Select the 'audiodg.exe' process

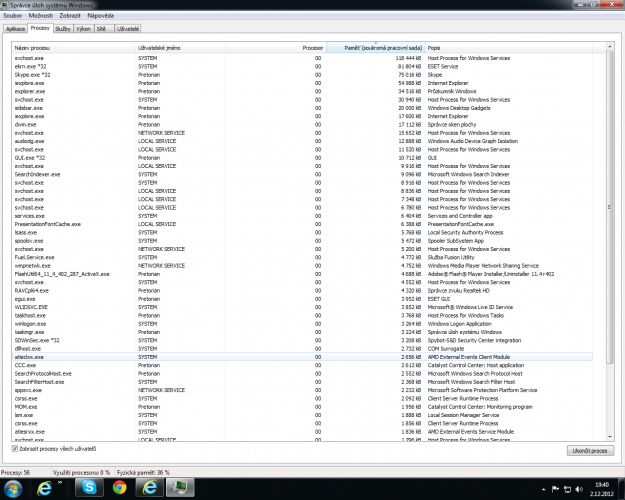pyautogui.click(x=302, y=141)
